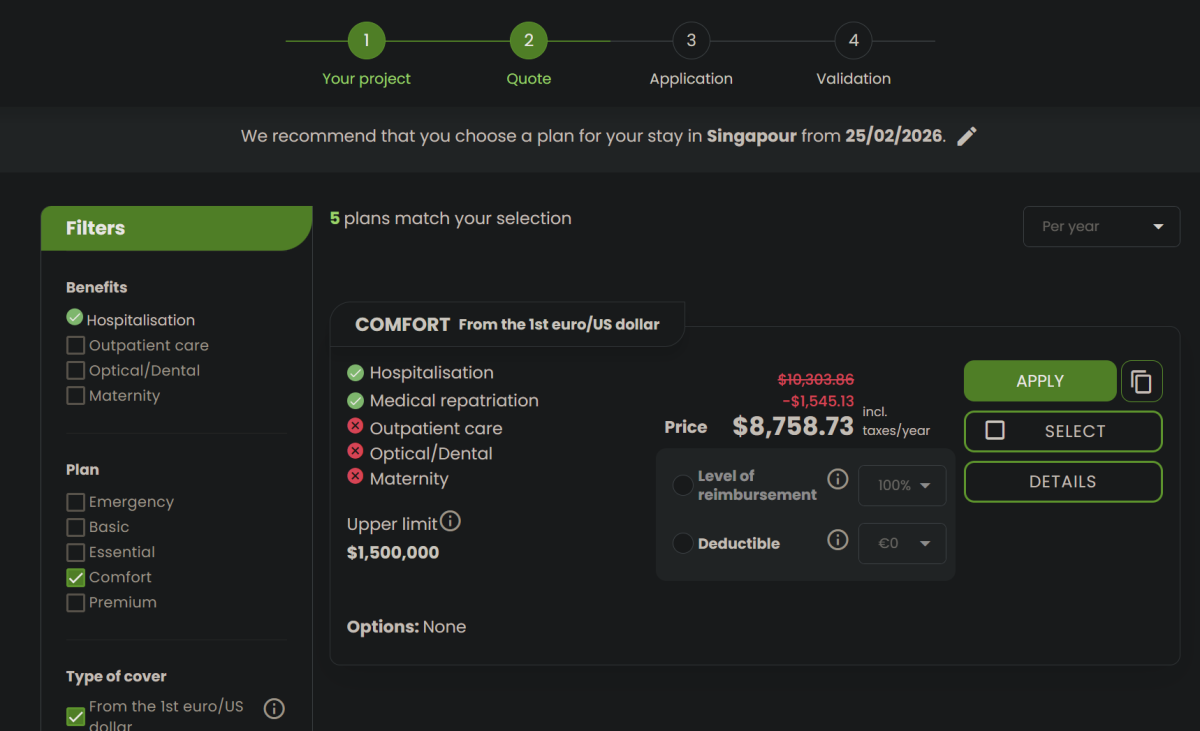Select the Level of reimbursement radio button

point(683,486)
